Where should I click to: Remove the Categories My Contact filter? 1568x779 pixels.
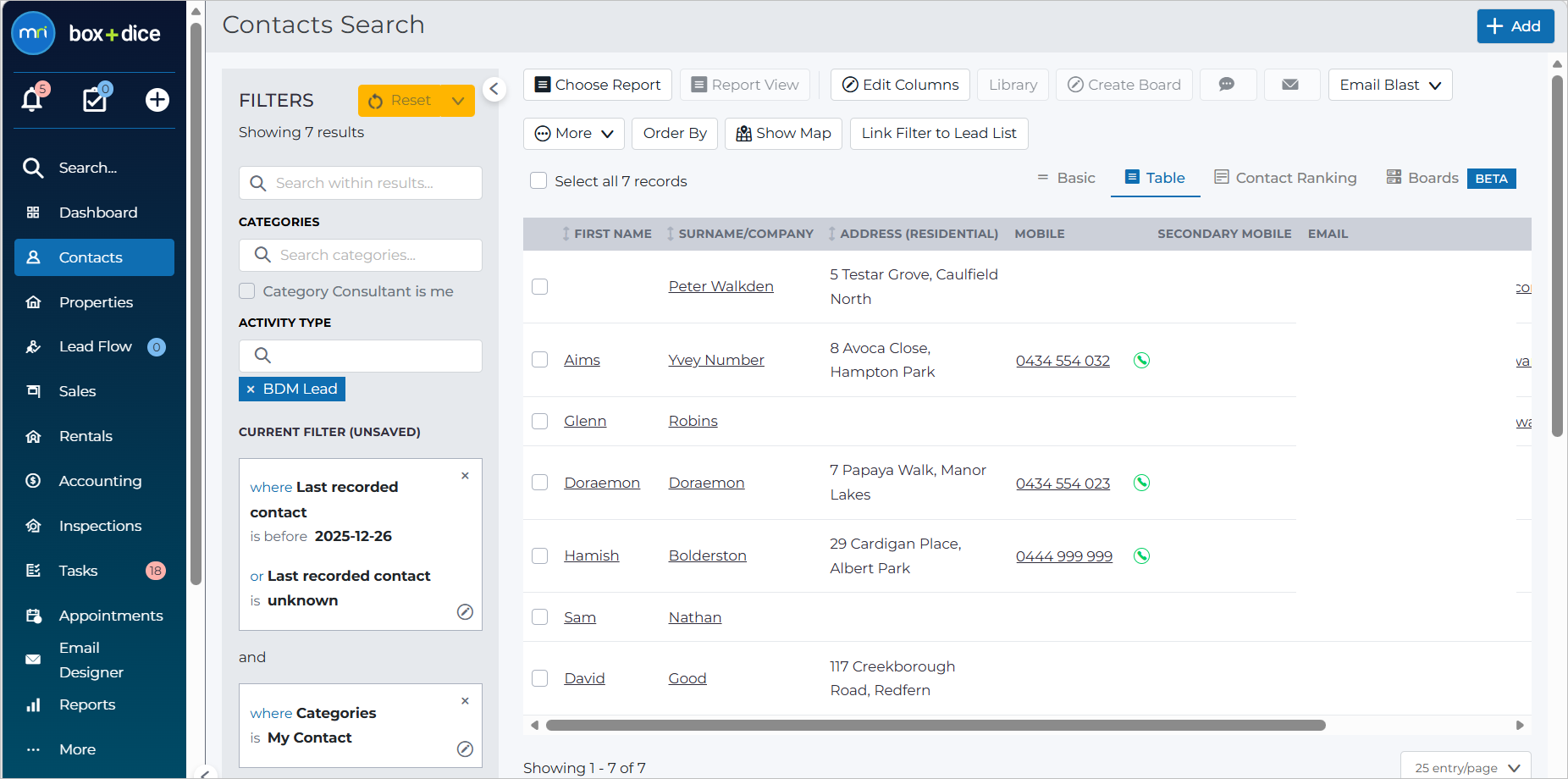465,701
